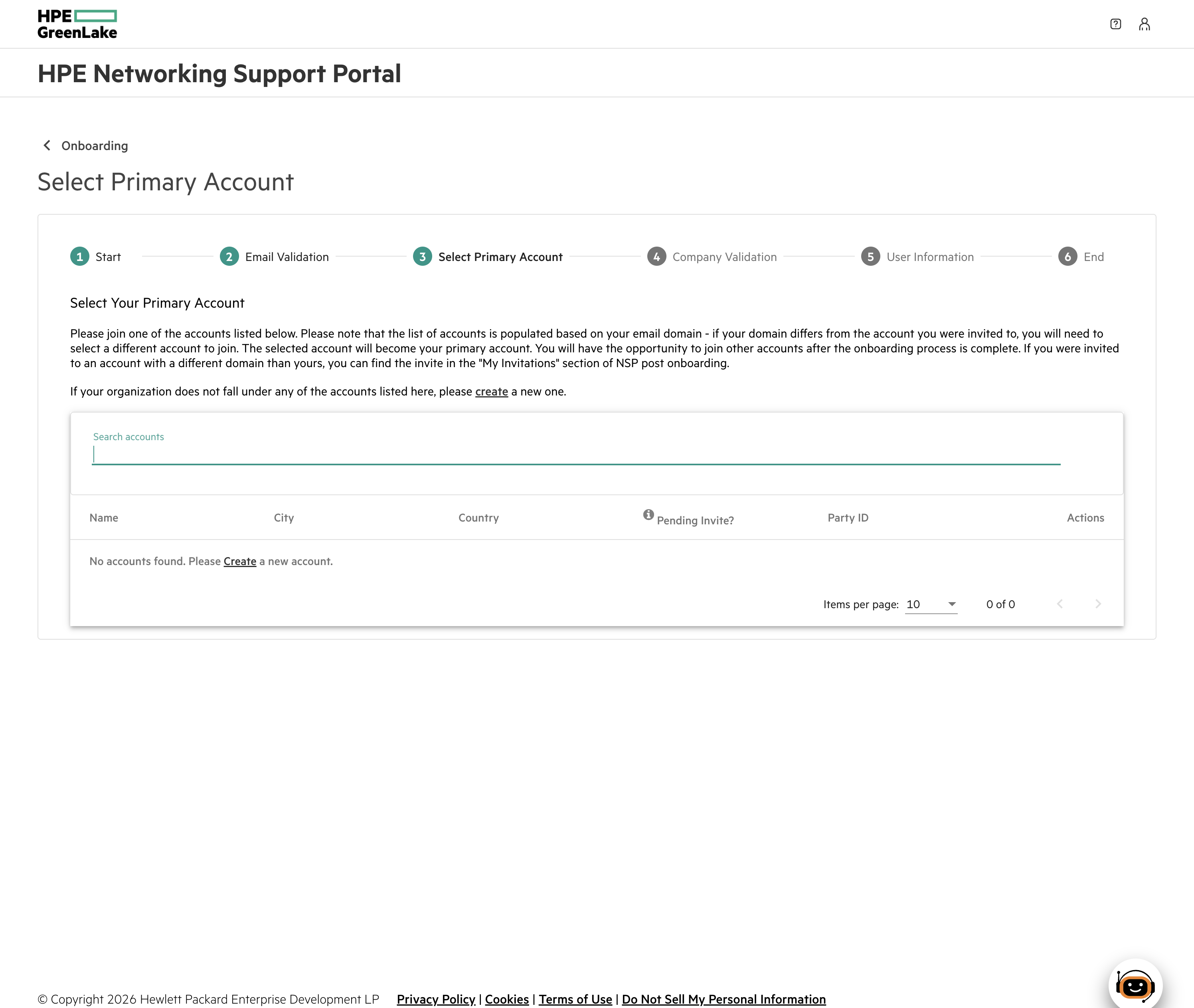The image size is (1194, 1008).
Task: Open the Cookies footer link
Action: 507,999
